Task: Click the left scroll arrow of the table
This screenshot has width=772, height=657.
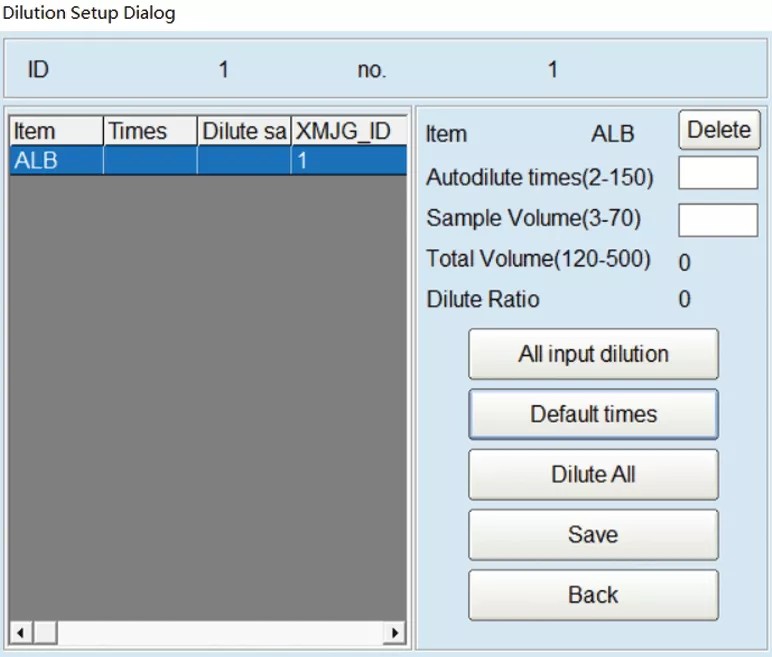Action: 21,633
